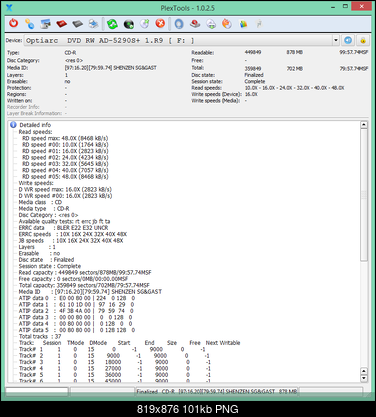376x417 pixels.
Task: Click the dark globe toolbar icon
Action: (x=129, y=24)
